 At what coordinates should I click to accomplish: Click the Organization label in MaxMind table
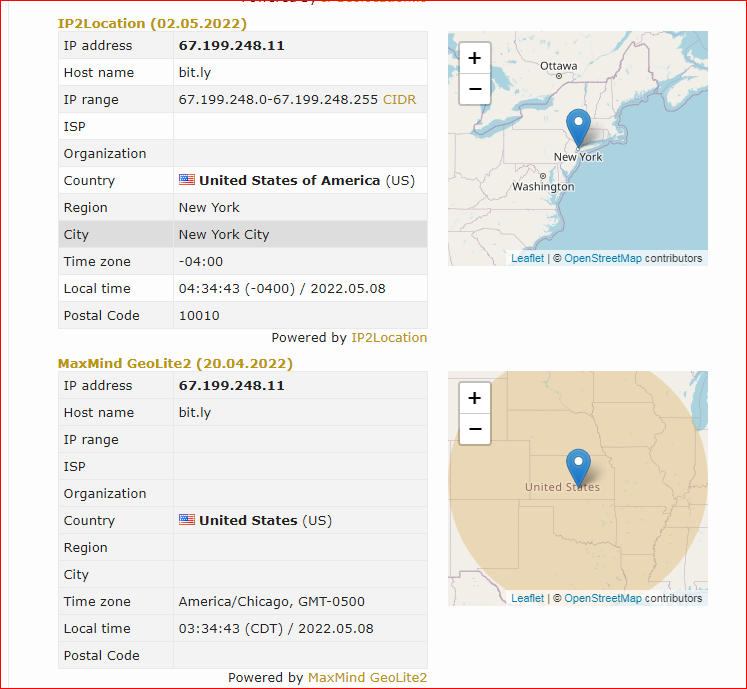tap(105, 494)
